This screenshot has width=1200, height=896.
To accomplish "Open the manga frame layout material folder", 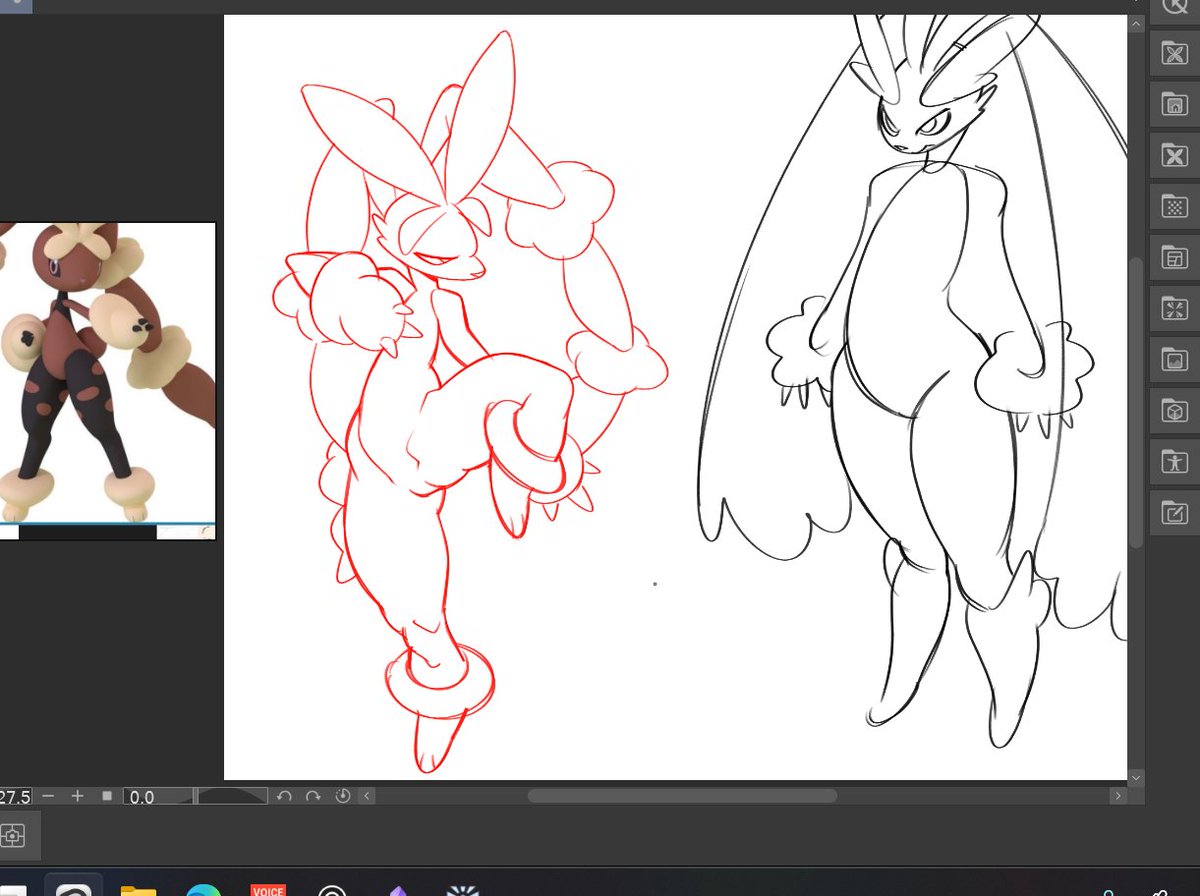I will [1174, 258].
